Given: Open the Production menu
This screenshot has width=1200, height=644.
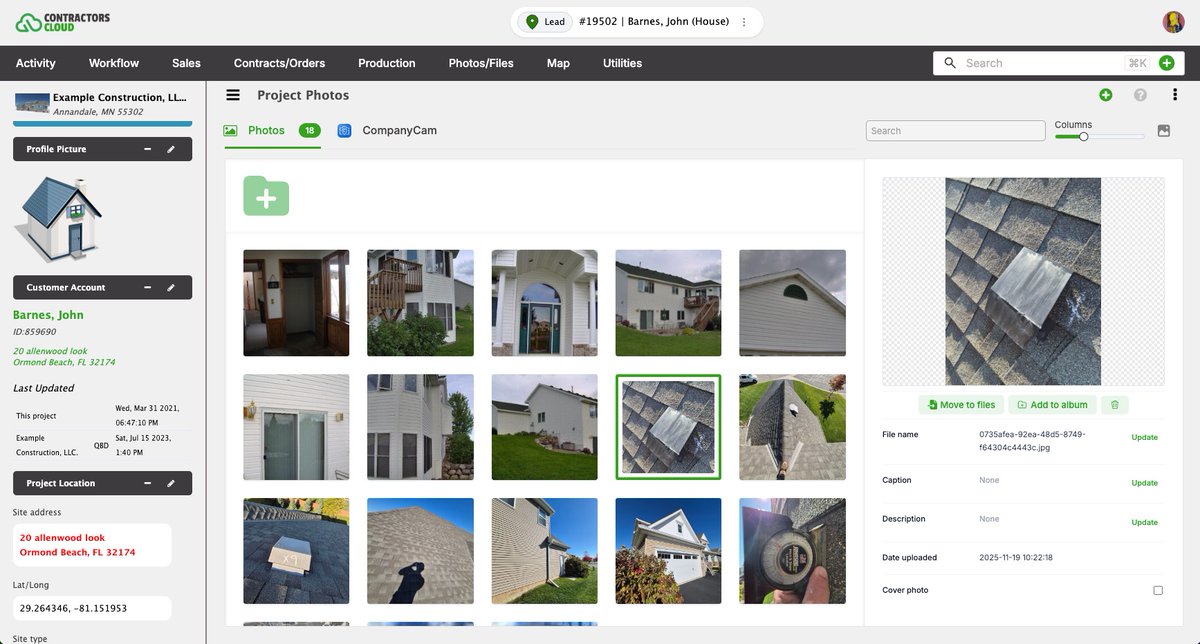Looking at the screenshot, I should click(x=387, y=63).
